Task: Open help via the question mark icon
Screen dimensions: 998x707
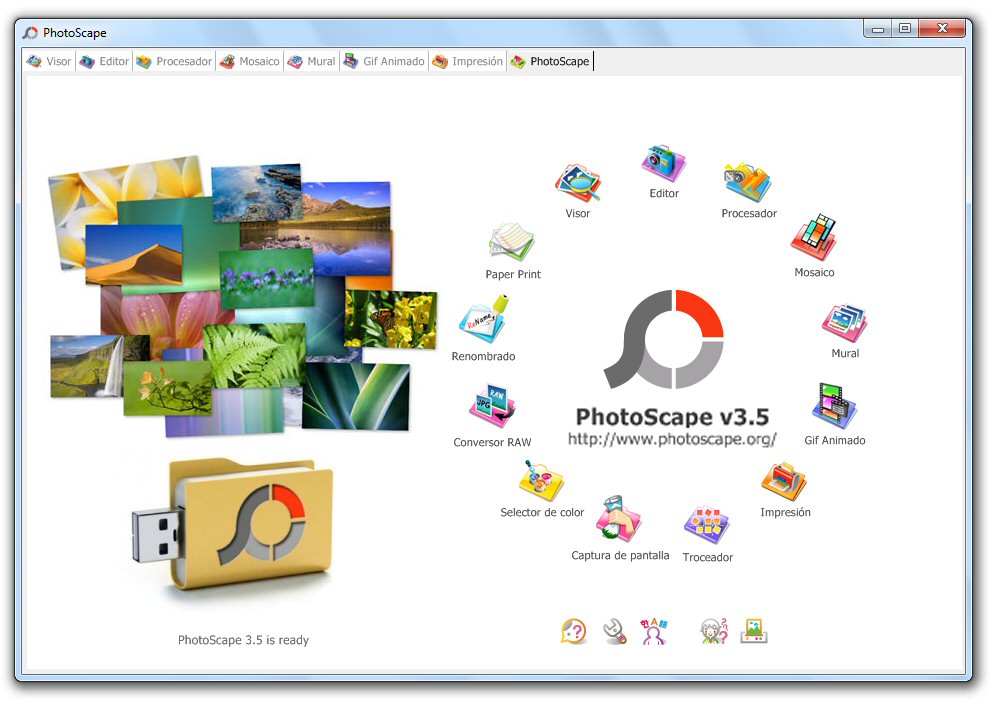Action: click(x=573, y=630)
